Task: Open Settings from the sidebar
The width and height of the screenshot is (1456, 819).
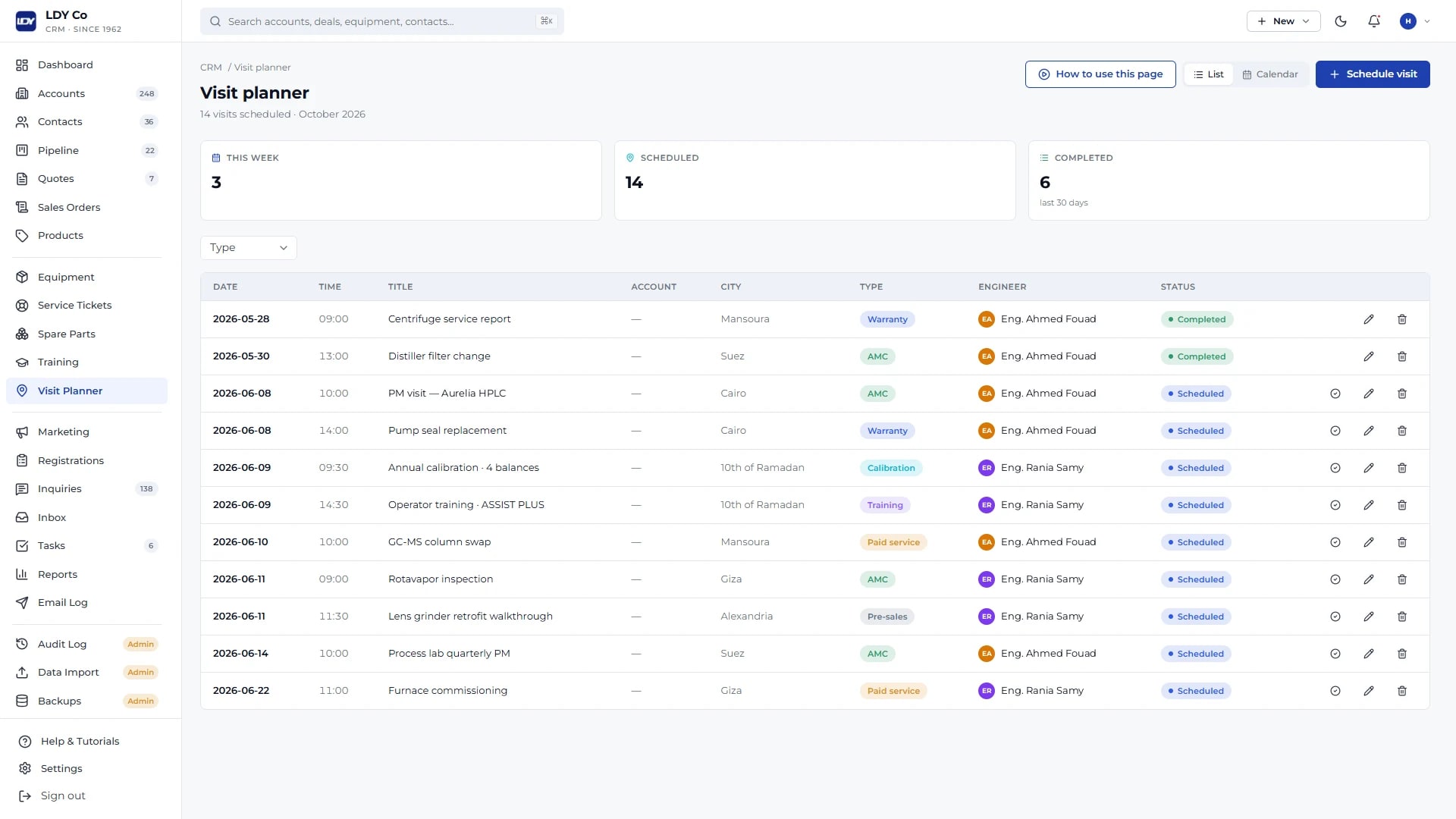Action: 51,769
